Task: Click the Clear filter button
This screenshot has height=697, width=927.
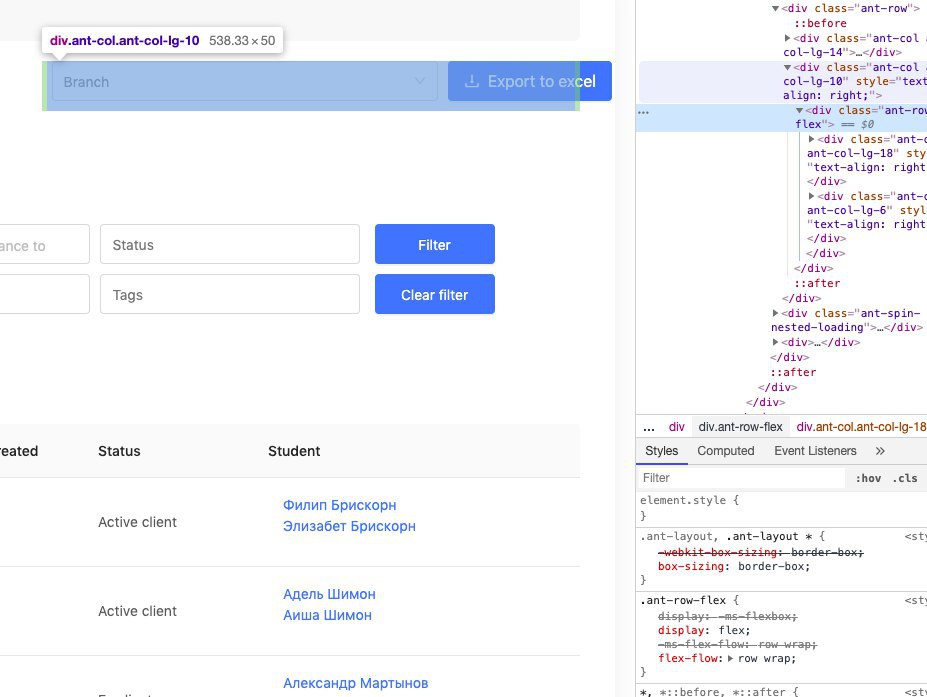Action: click(435, 294)
